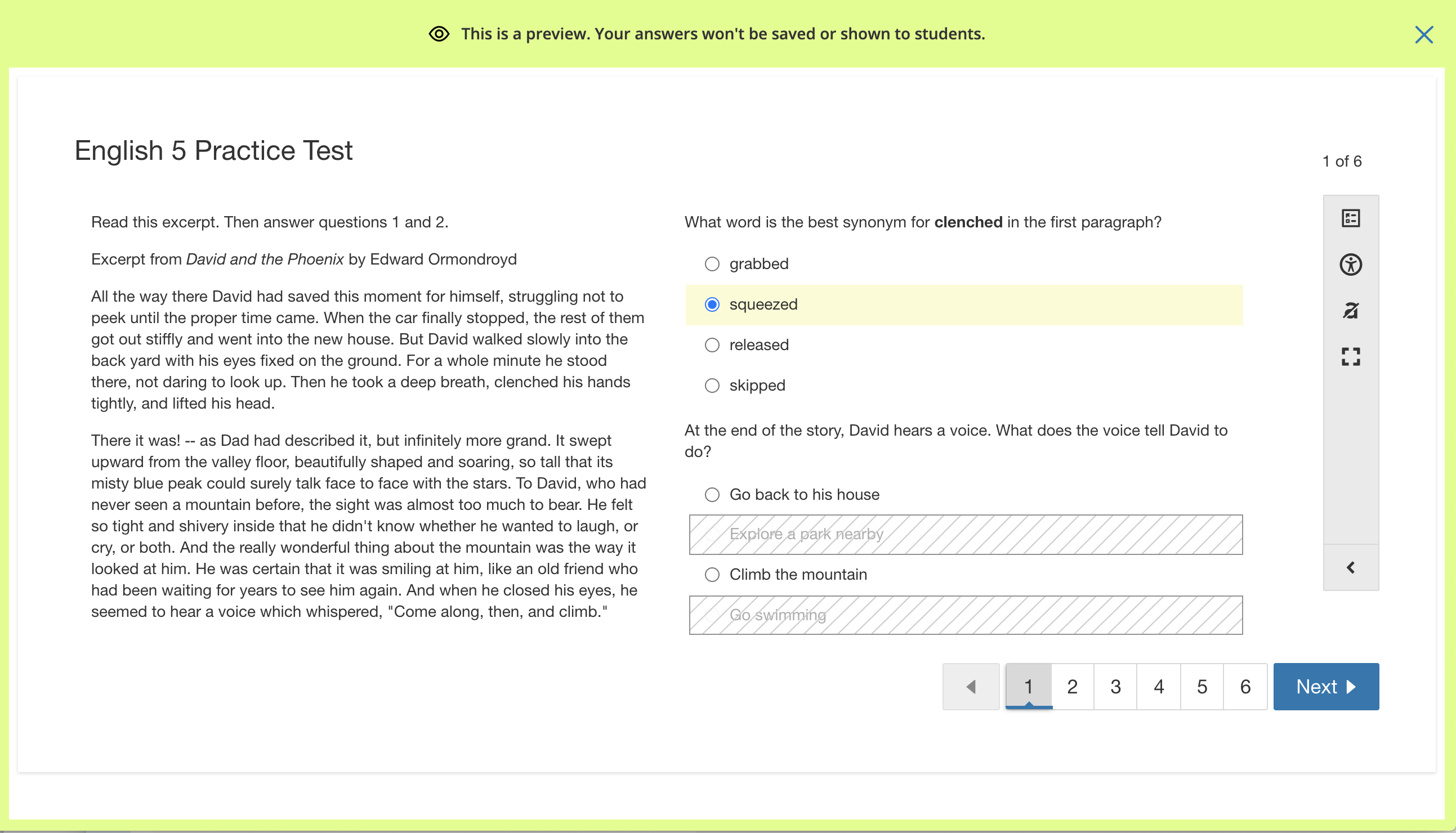The width and height of the screenshot is (1456, 833).
Task: Open page 3 in the pagination bar
Action: point(1115,687)
